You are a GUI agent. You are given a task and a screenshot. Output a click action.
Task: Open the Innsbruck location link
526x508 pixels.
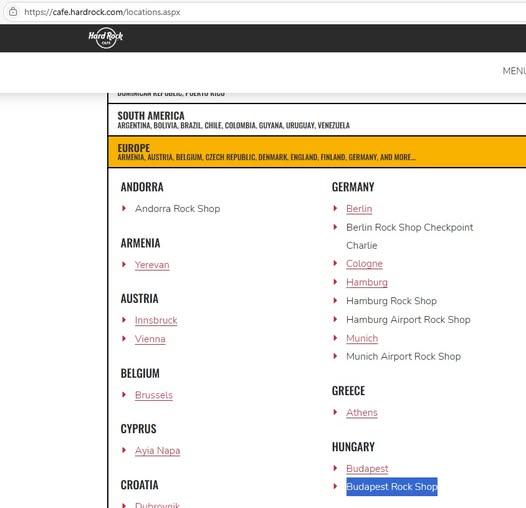[156, 320]
